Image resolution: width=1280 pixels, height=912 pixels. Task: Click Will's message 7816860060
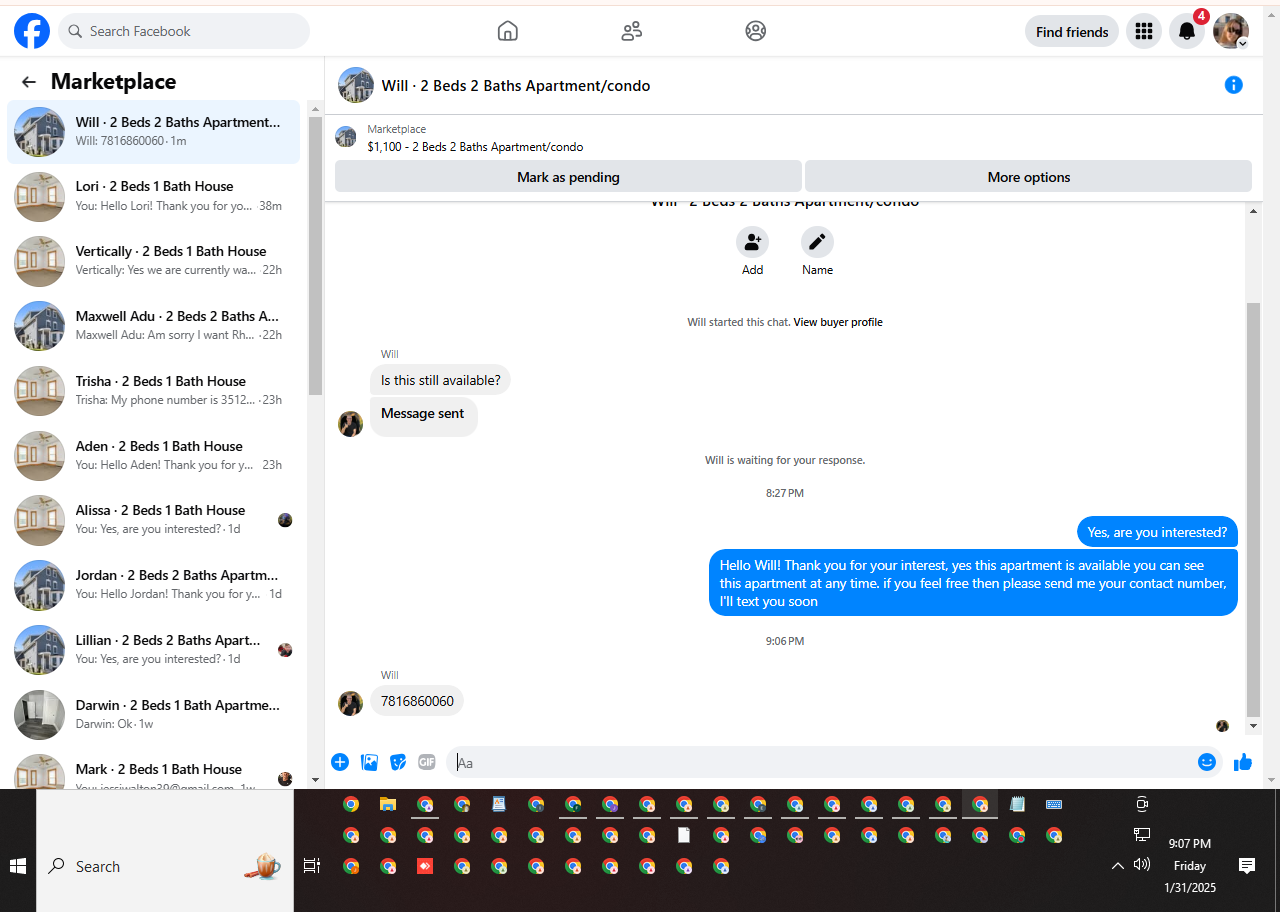click(x=417, y=701)
